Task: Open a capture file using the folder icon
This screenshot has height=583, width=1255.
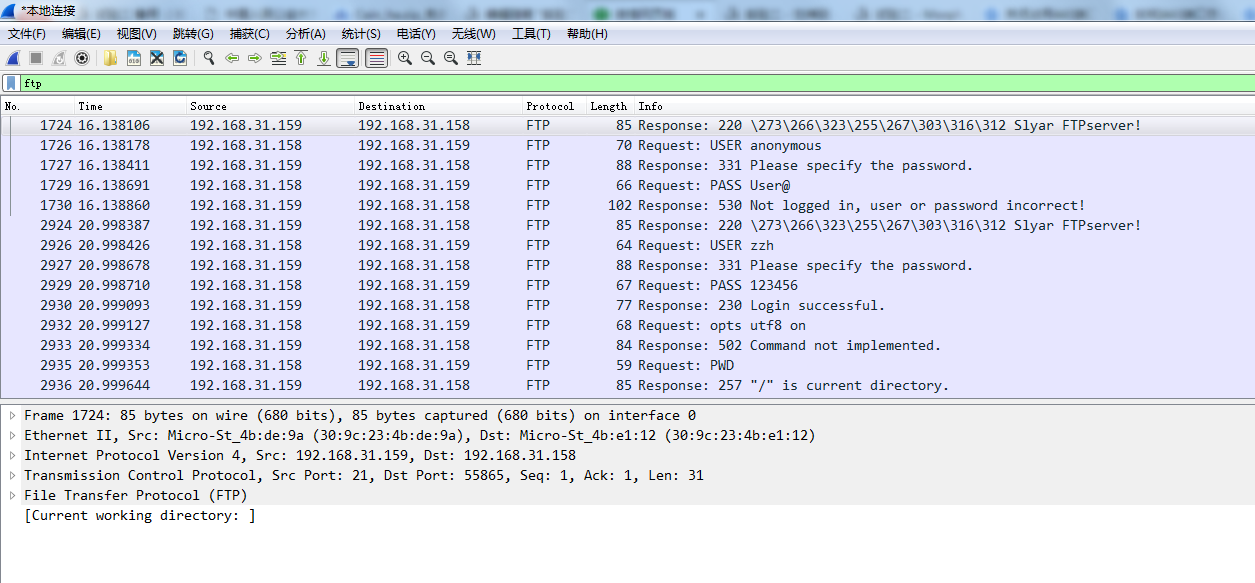Action: (x=110, y=58)
